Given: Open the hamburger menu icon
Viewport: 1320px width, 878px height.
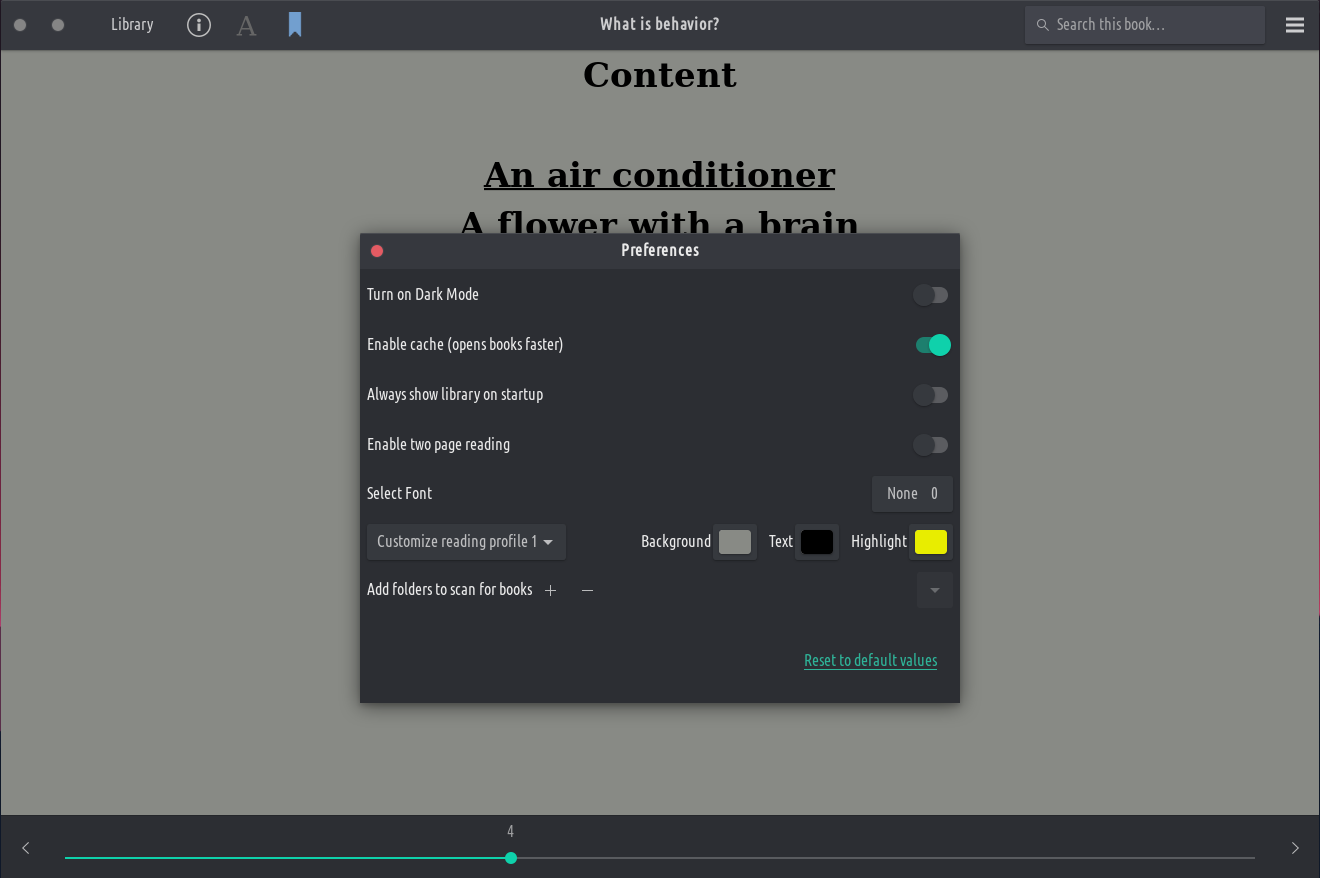Looking at the screenshot, I should click(1295, 25).
